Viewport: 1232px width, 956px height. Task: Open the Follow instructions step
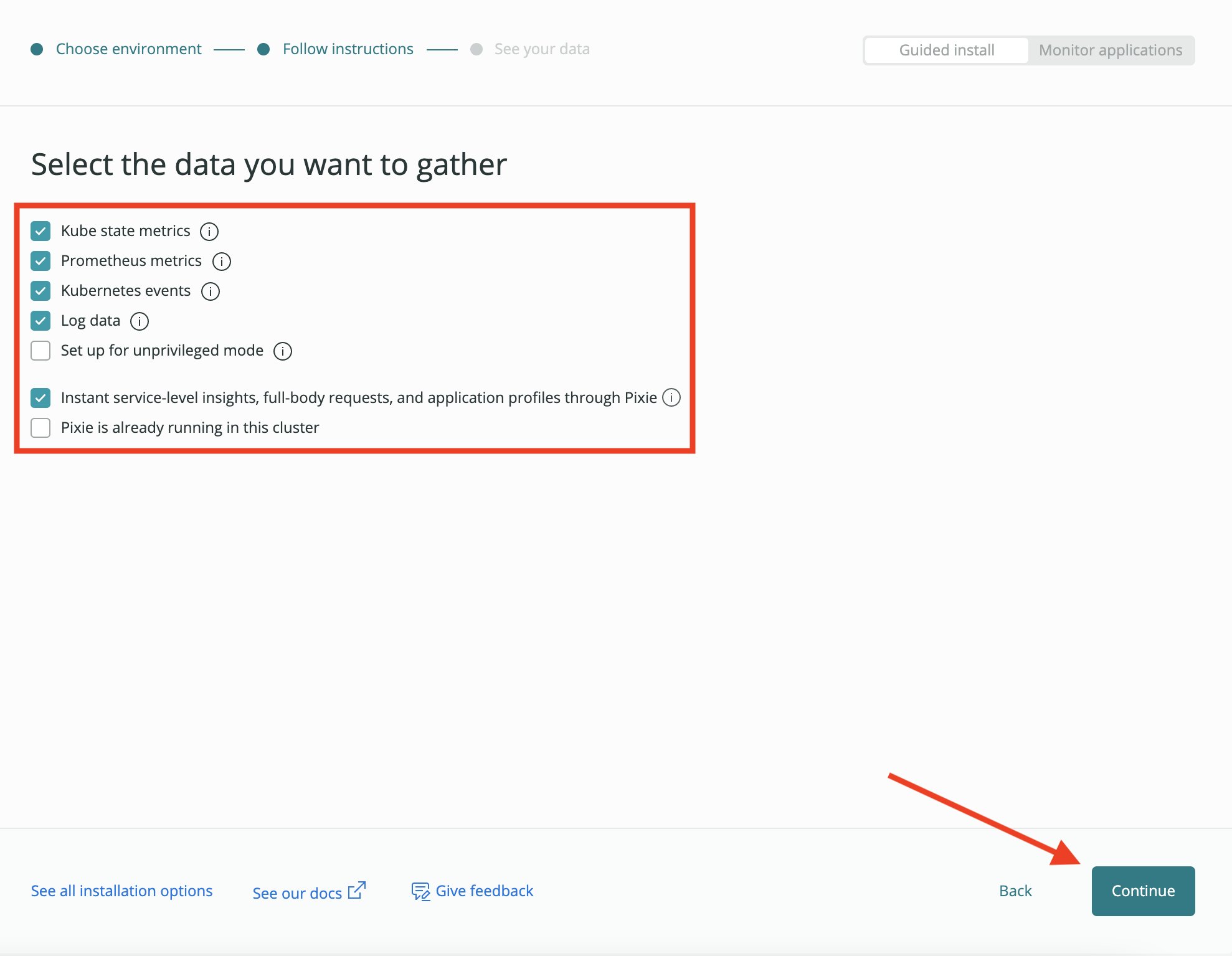pyautogui.click(x=348, y=49)
